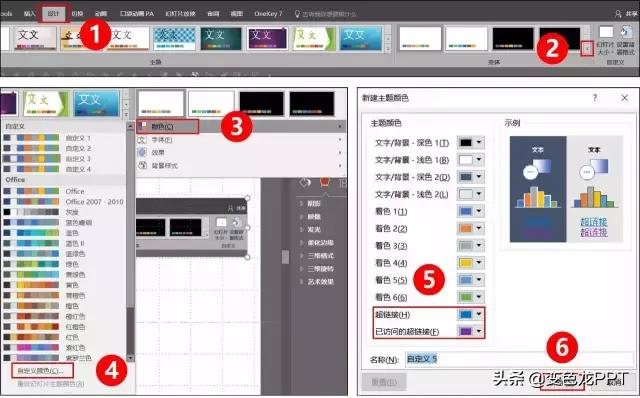
Task: Open 文字/背景 - 深色 2 color dropdown
Action: click(471, 177)
